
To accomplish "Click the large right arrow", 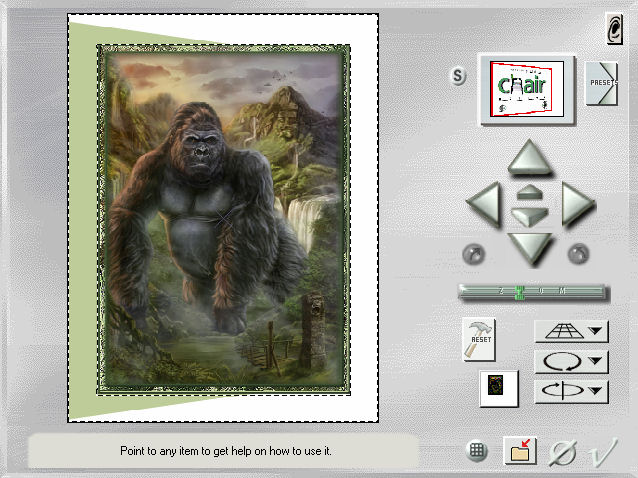I will [577, 203].
